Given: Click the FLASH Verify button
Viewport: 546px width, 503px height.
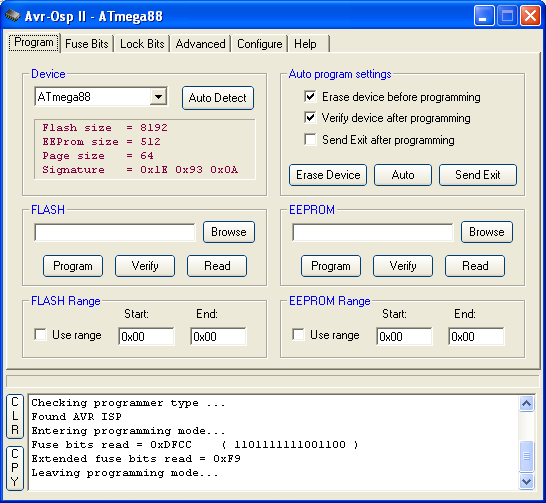Looking at the screenshot, I should pos(145,266).
